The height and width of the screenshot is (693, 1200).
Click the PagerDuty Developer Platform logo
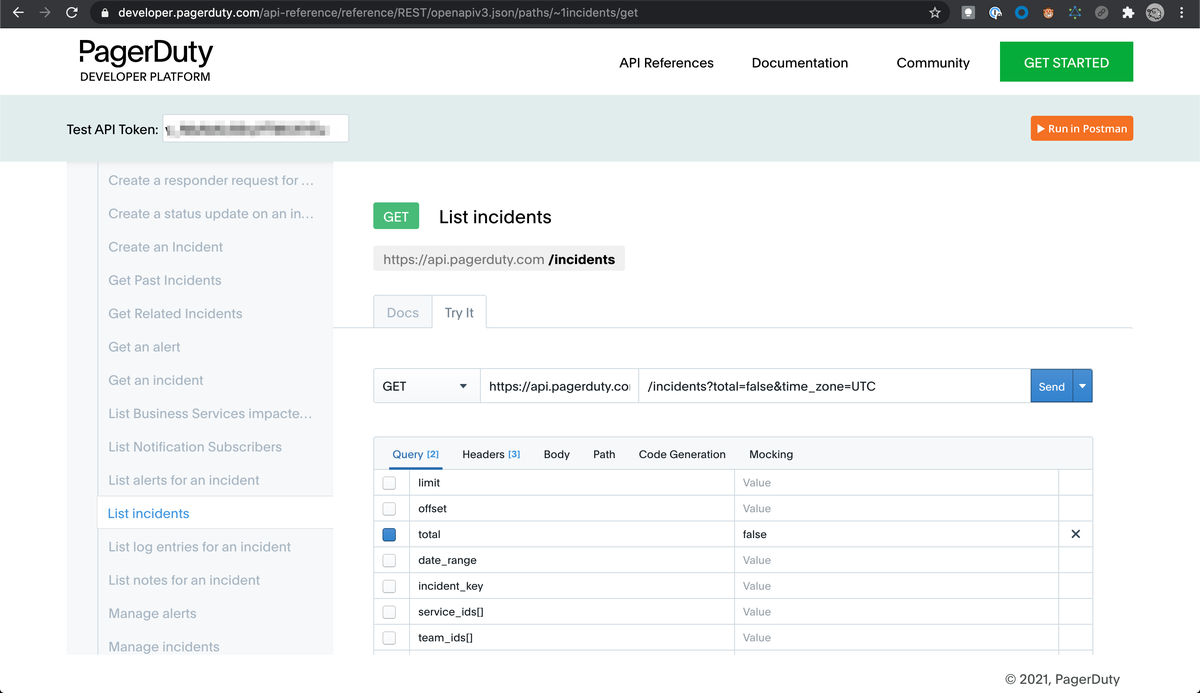pyautogui.click(x=146, y=60)
